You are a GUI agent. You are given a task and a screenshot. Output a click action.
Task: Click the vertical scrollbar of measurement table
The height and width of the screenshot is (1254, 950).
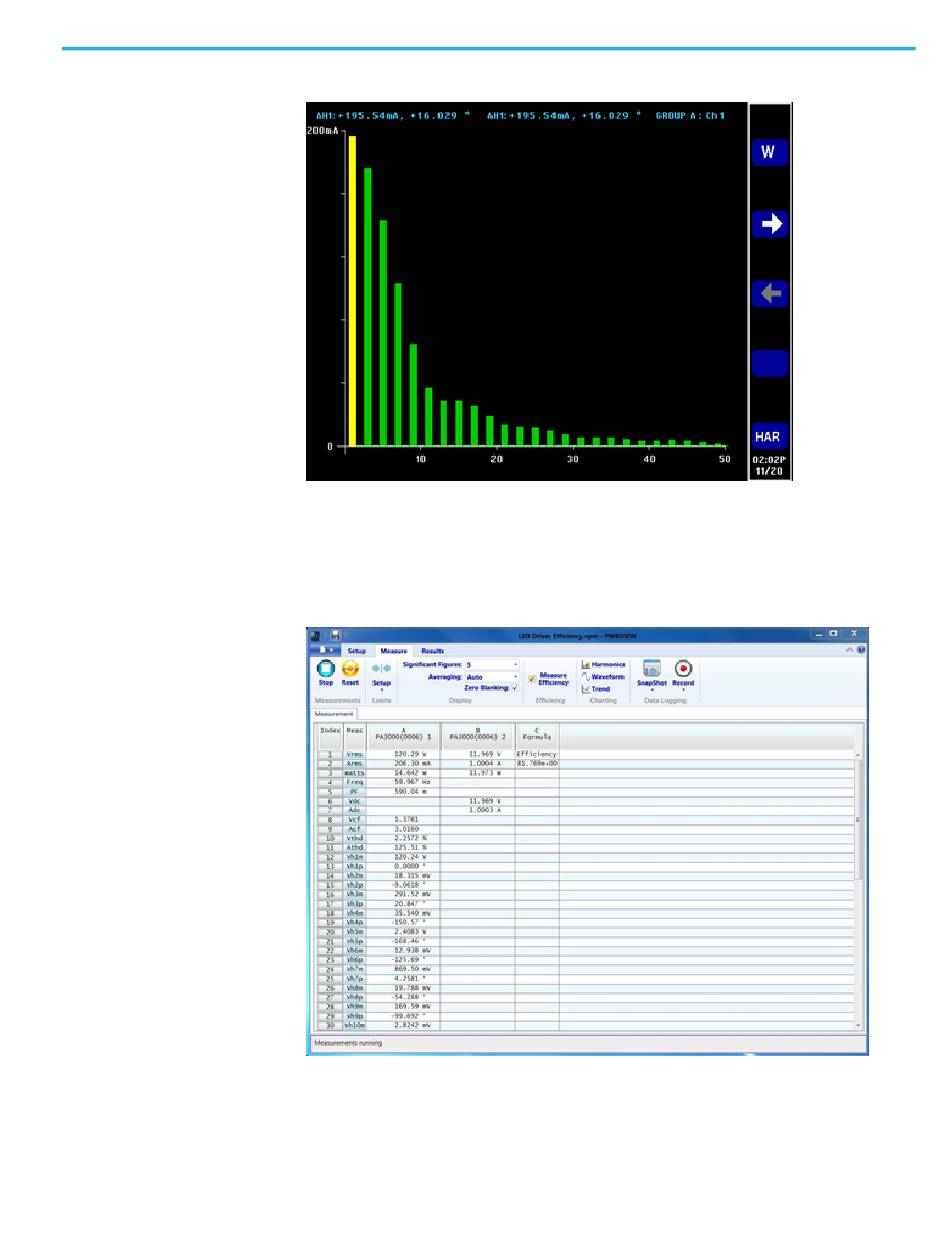pos(858,820)
